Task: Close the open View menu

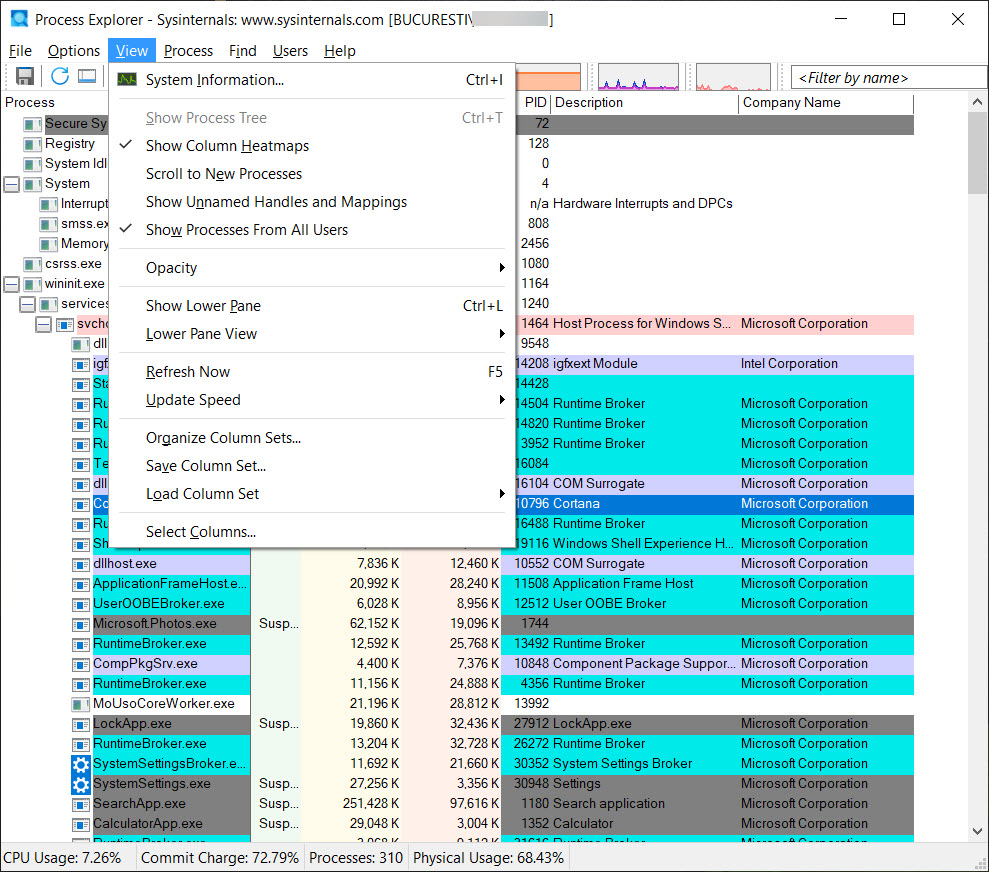Action: [x=131, y=50]
